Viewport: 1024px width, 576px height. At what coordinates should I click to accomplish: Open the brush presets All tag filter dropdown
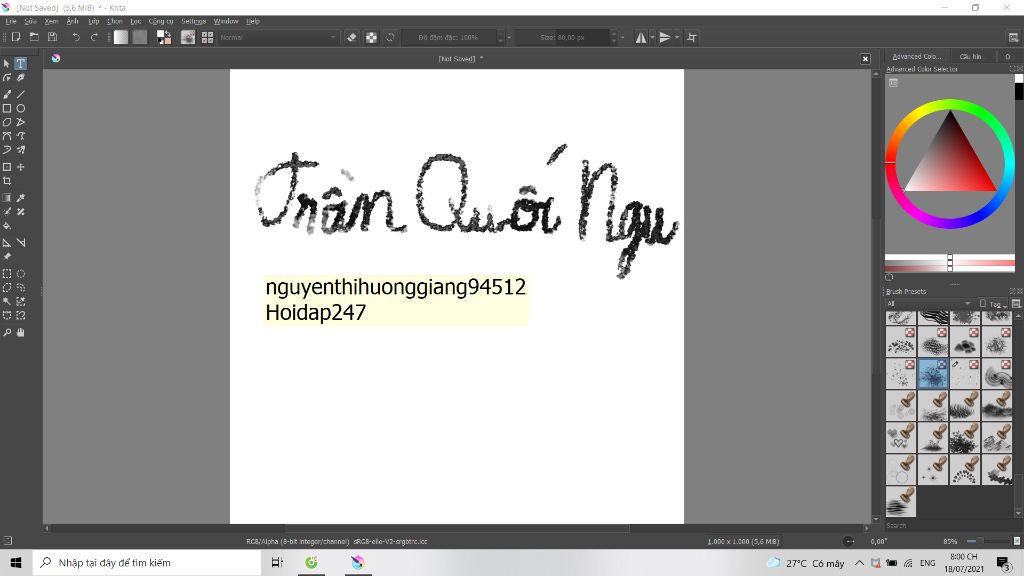(929, 304)
